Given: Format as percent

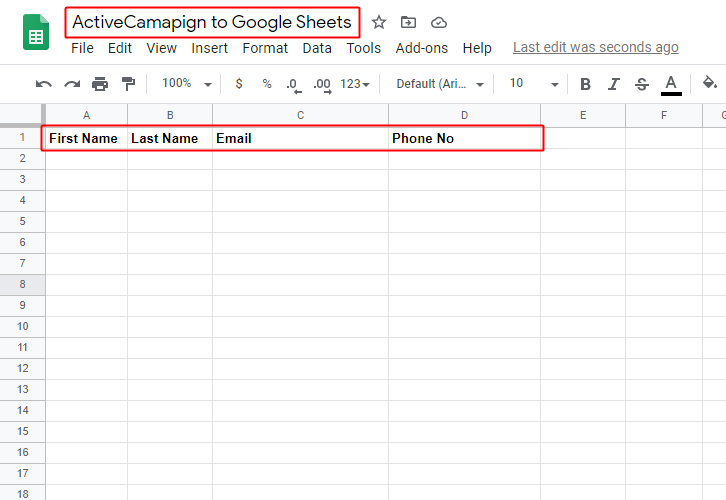Looking at the screenshot, I should [267, 83].
